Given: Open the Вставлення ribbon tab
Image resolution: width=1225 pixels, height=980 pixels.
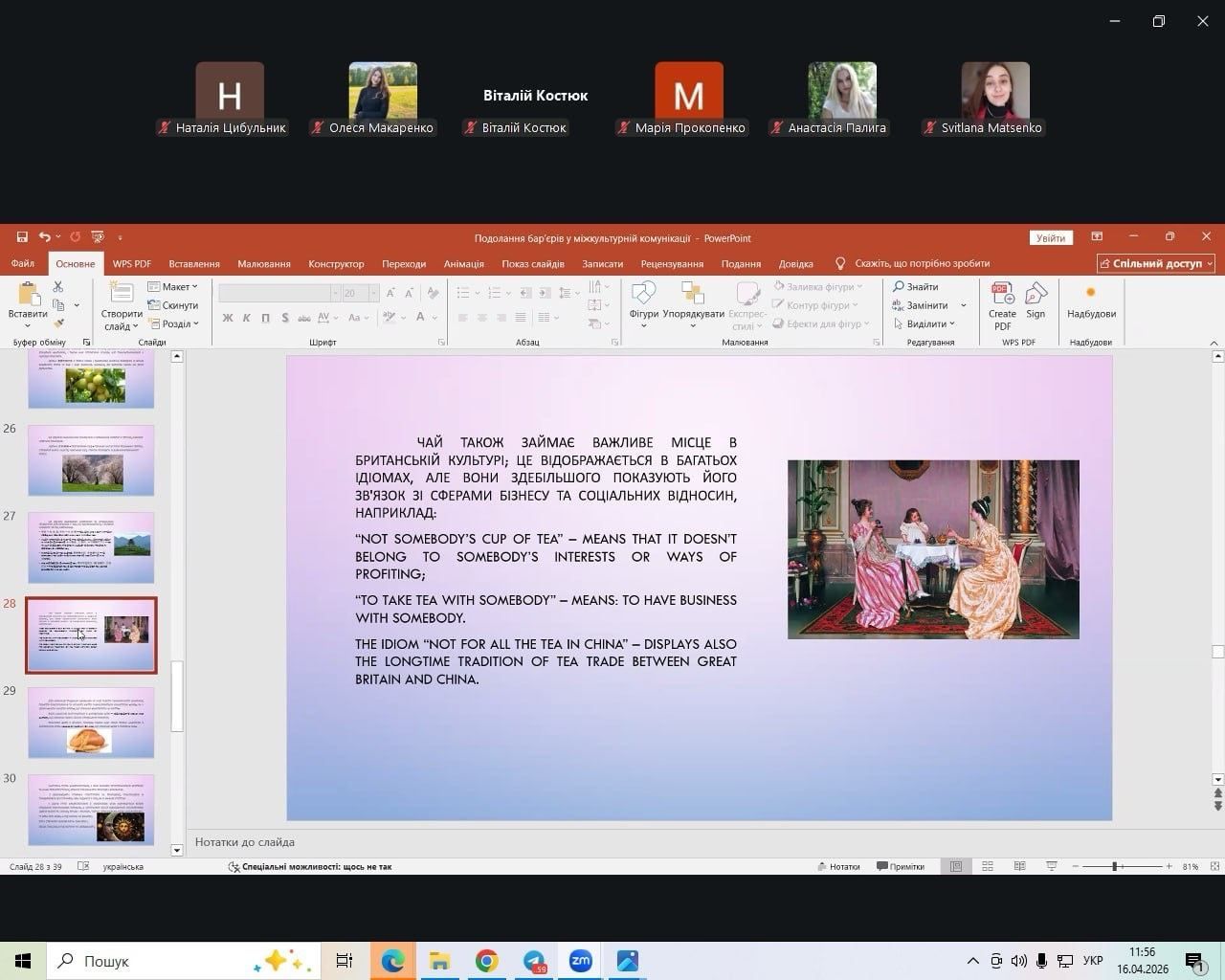Looking at the screenshot, I should pos(194,264).
